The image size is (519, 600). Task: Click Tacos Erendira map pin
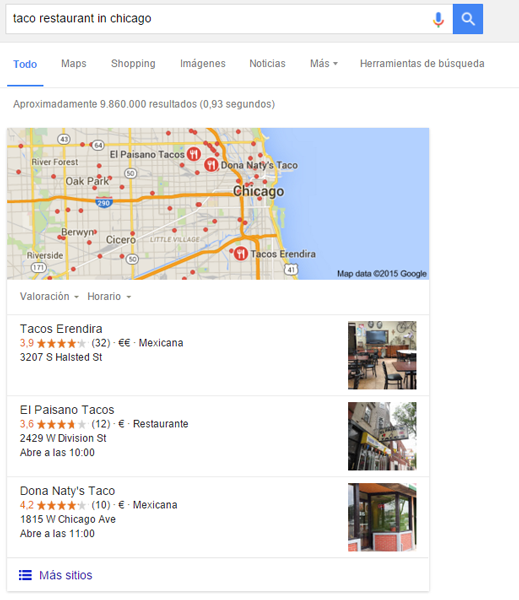(x=241, y=253)
